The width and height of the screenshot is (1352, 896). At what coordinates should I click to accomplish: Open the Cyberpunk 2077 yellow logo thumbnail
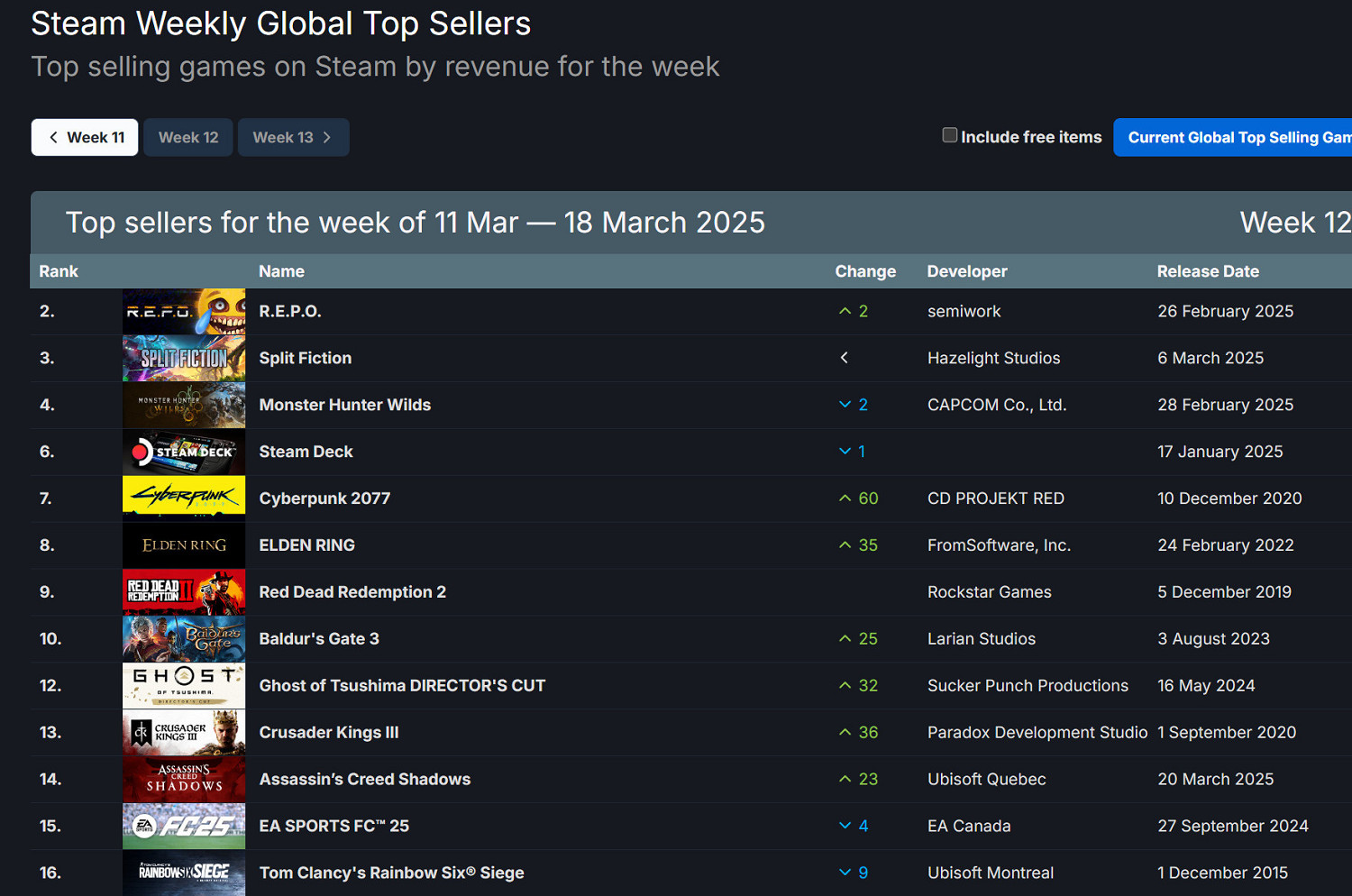[x=183, y=498]
